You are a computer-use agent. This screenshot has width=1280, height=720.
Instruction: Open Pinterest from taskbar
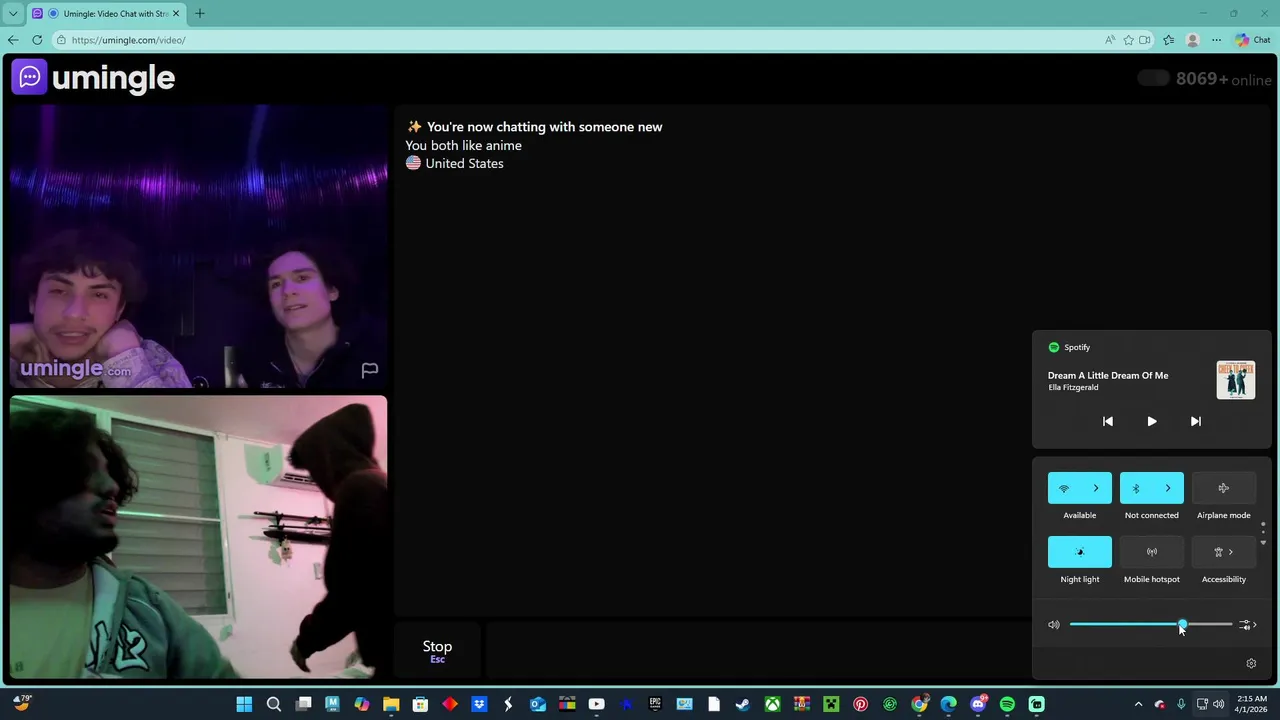click(x=860, y=704)
